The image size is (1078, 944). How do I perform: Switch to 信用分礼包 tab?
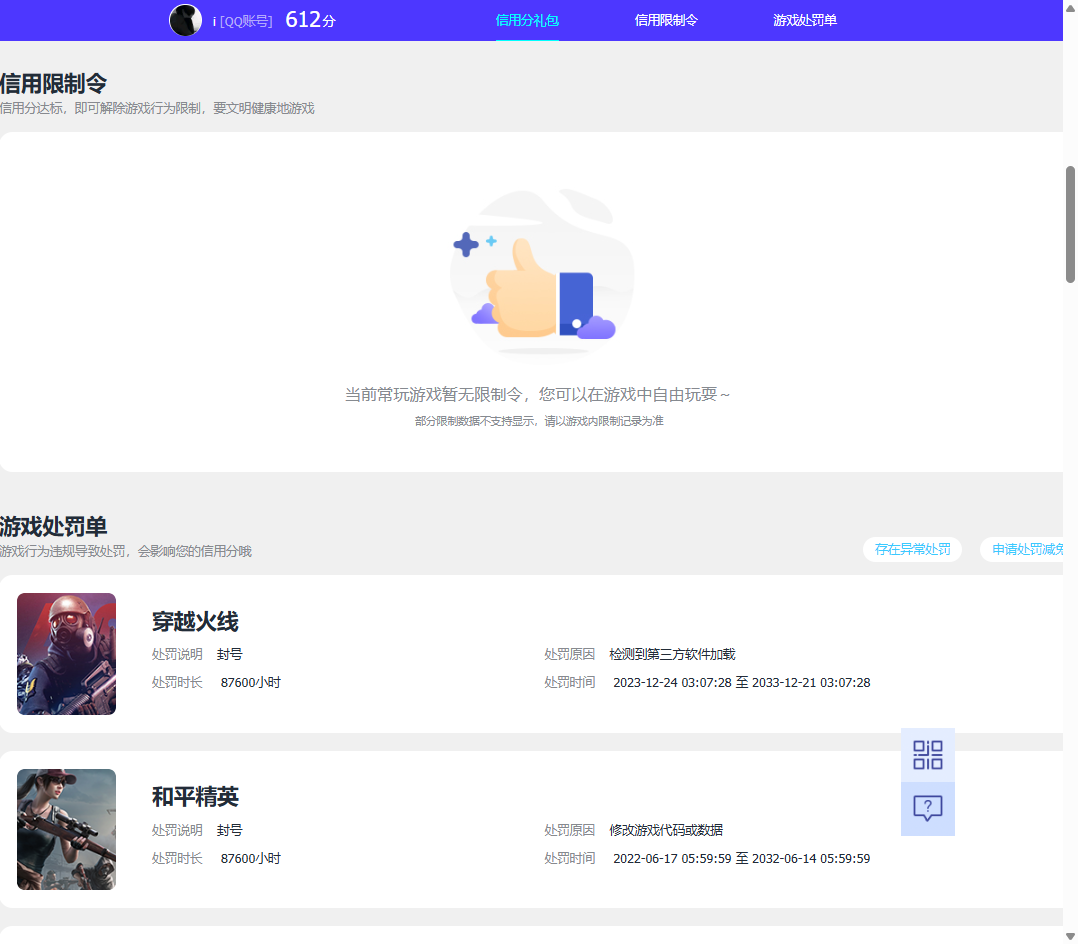527,21
